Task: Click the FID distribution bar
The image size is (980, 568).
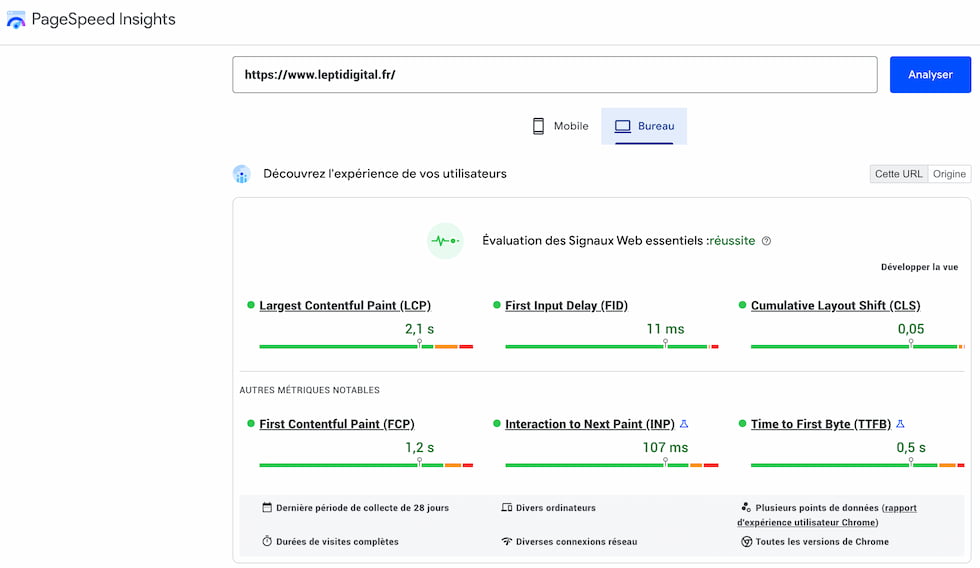Action: coord(612,346)
